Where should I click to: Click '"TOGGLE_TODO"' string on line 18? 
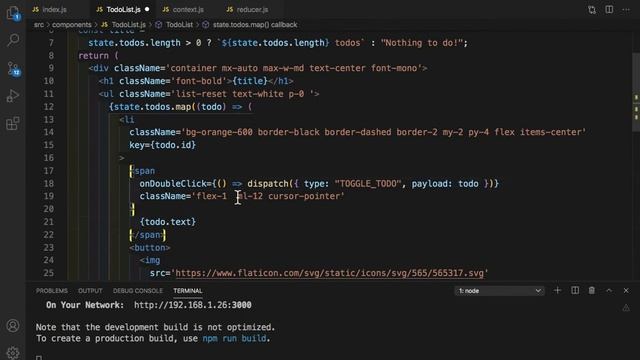(368, 183)
